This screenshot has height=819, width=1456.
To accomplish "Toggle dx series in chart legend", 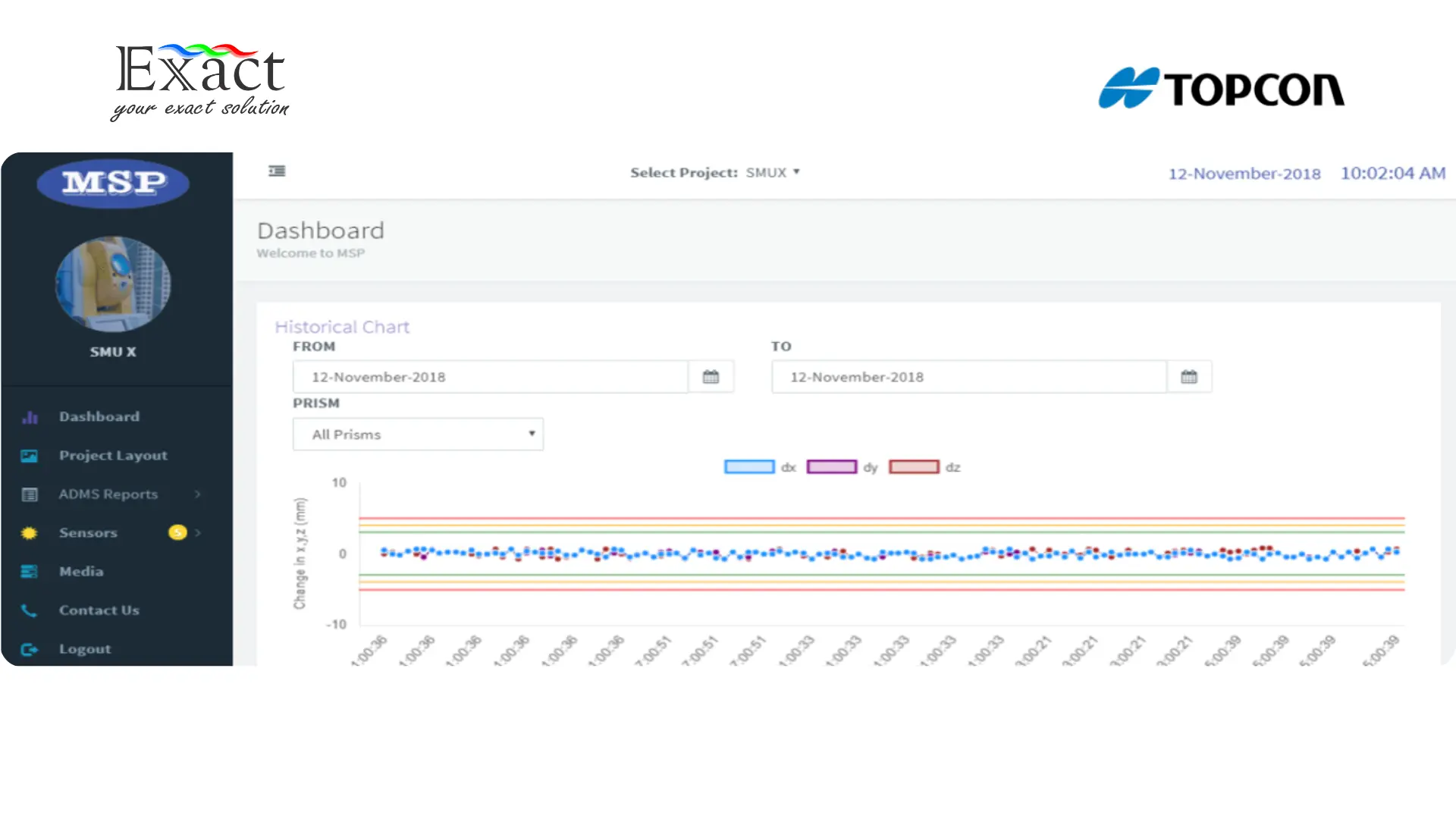I will tap(749, 467).
